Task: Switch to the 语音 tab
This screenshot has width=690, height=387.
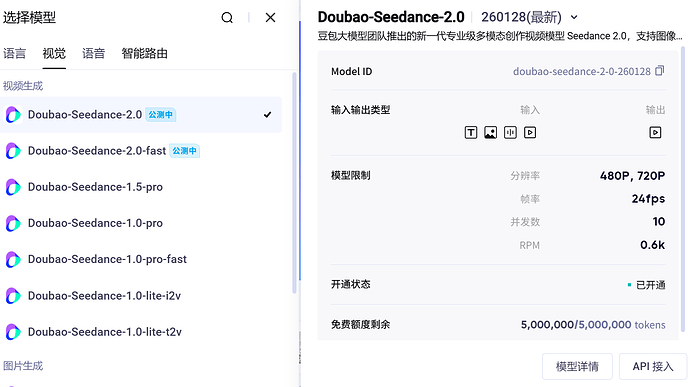Action: tap(94, 54)
